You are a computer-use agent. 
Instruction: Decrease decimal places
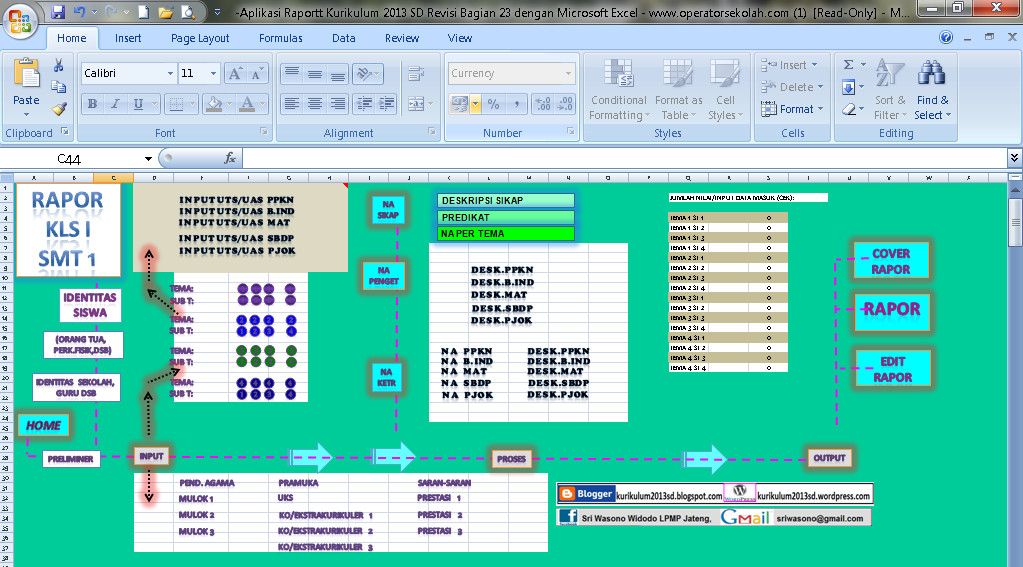565,103
